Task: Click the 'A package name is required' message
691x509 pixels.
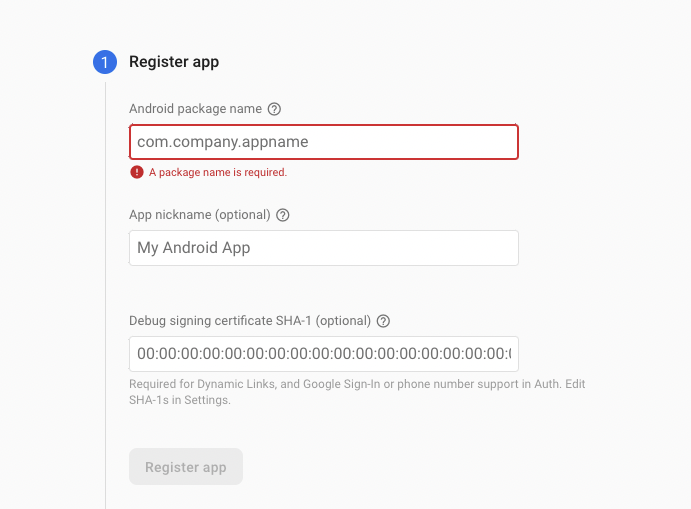Action: coord(218,172)
